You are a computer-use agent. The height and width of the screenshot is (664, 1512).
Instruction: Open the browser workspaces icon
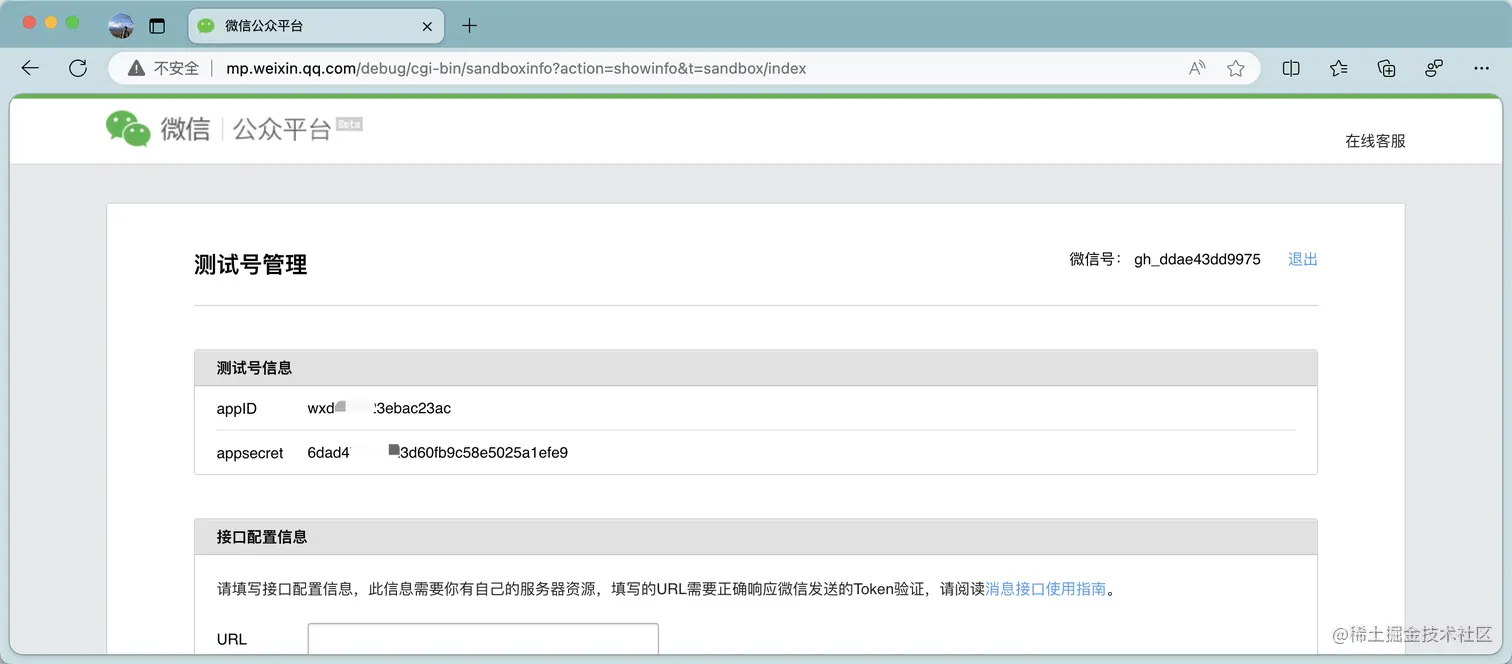point(157,26)
